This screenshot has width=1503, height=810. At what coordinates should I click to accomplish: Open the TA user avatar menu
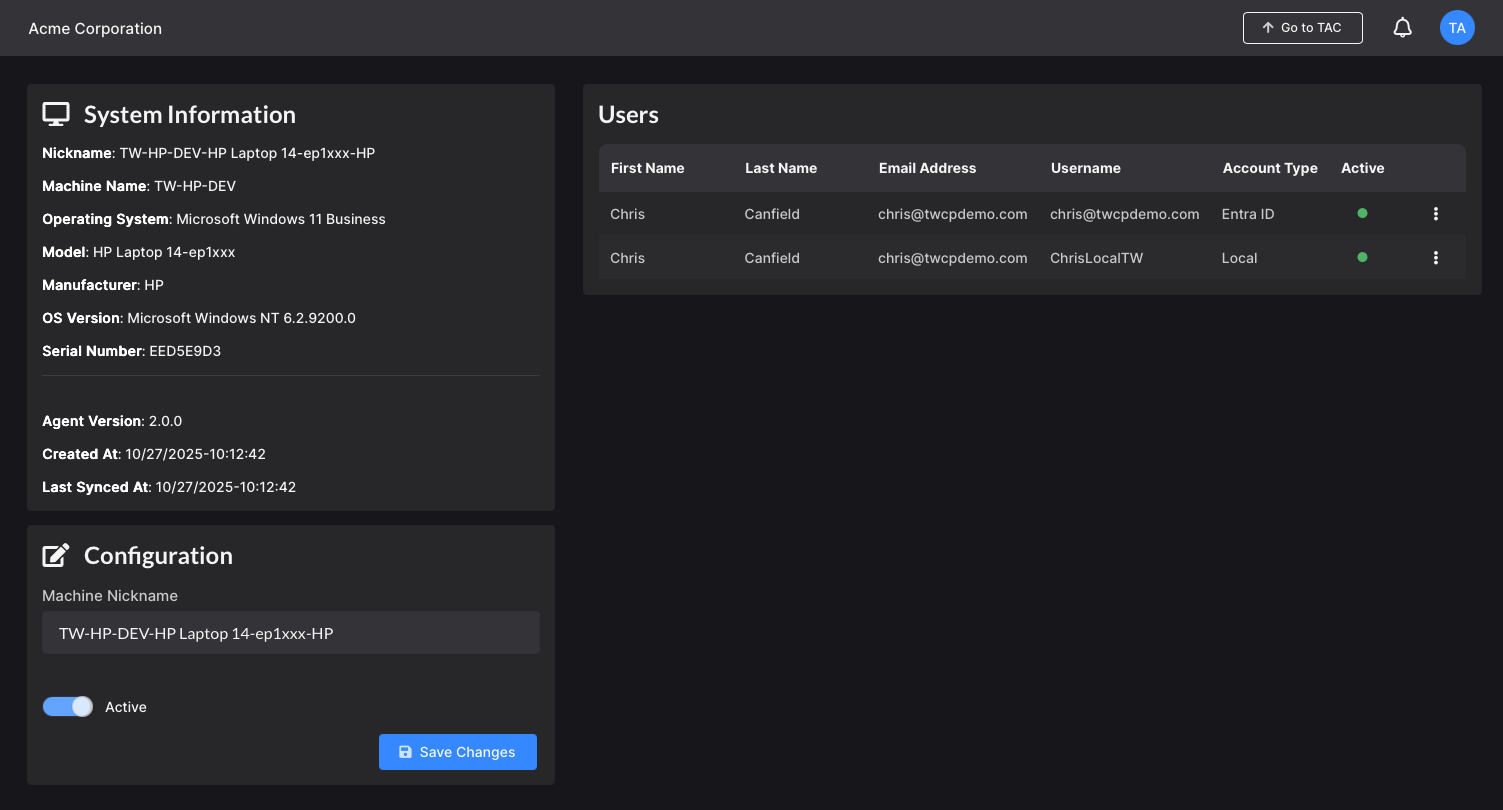point(1457,28)
